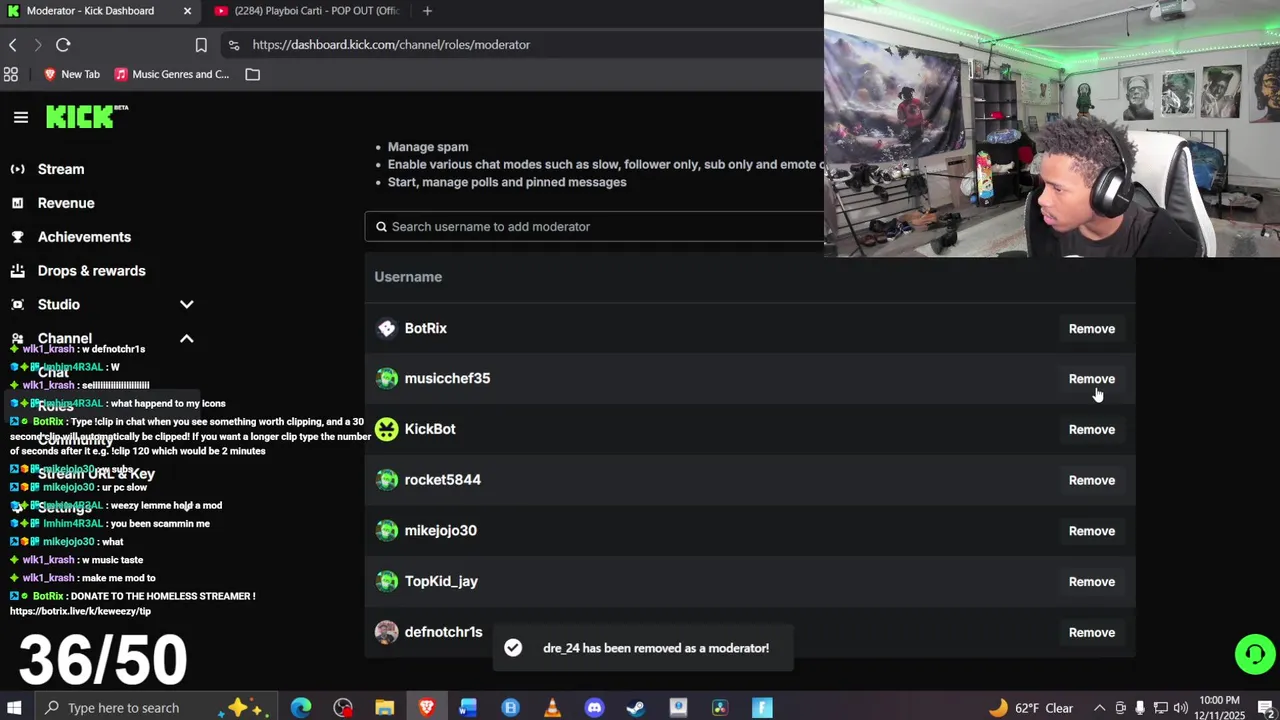Open volume control in system tray

pos(1181,708)
